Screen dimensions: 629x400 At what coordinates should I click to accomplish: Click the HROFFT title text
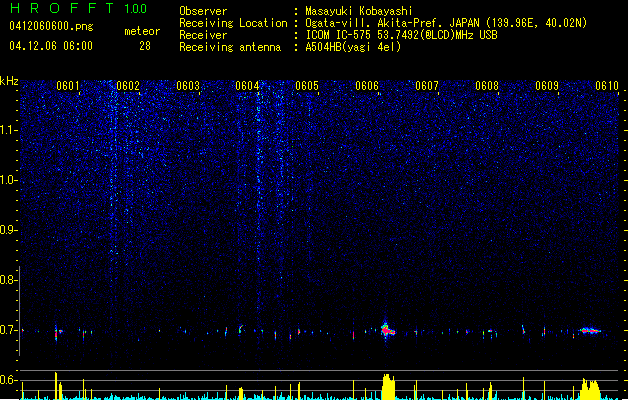(62, 8)
